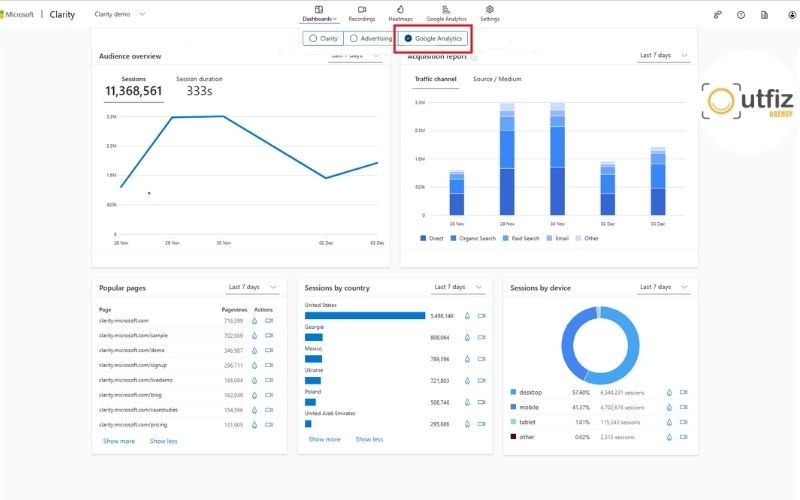This screenshot has width=800, height=500.
Task: Open Acquisition report Last 7 days dropdown
Action: pos(663,55)
